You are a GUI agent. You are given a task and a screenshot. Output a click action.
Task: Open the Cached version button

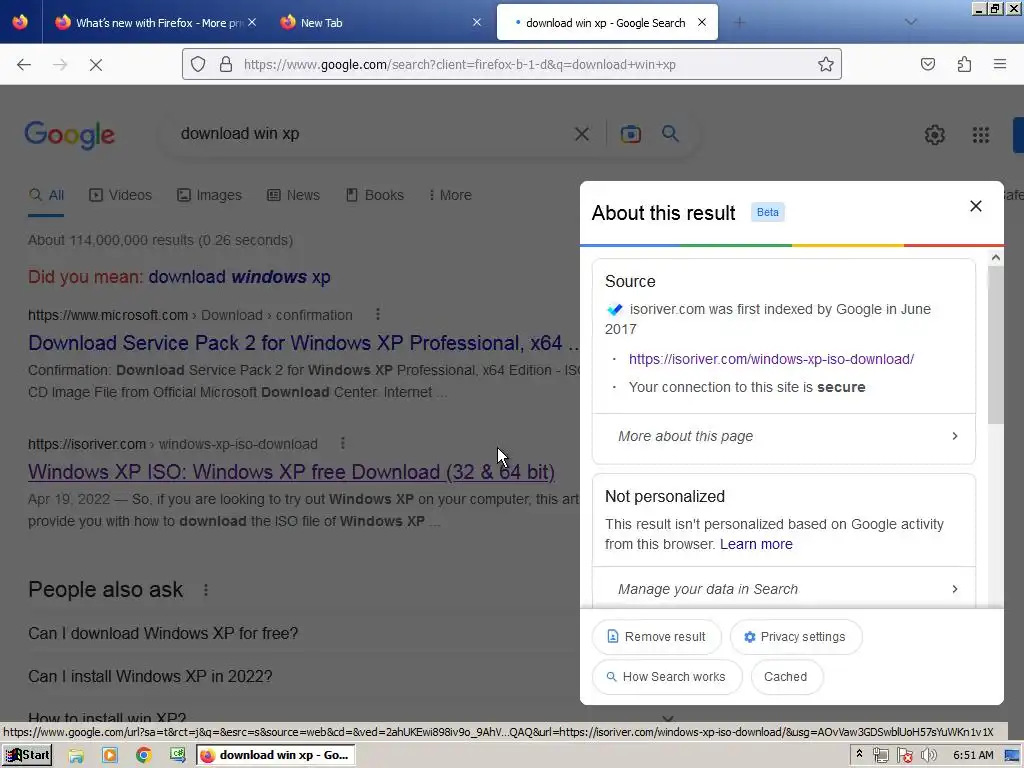coord(786,677)
